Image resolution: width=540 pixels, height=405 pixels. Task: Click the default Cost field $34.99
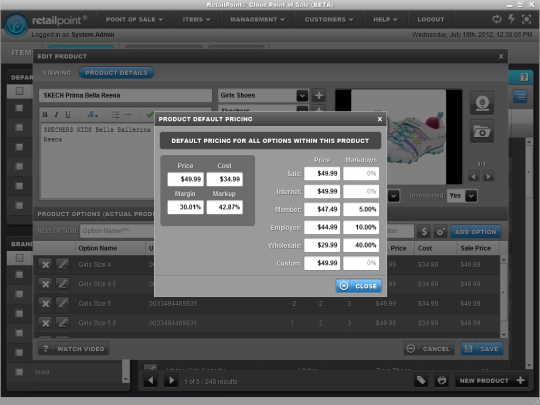coord(225,179)
